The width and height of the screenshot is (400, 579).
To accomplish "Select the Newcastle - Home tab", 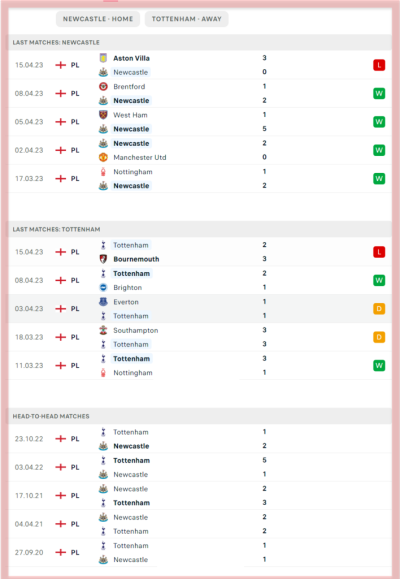I will (x=98, y=19).
